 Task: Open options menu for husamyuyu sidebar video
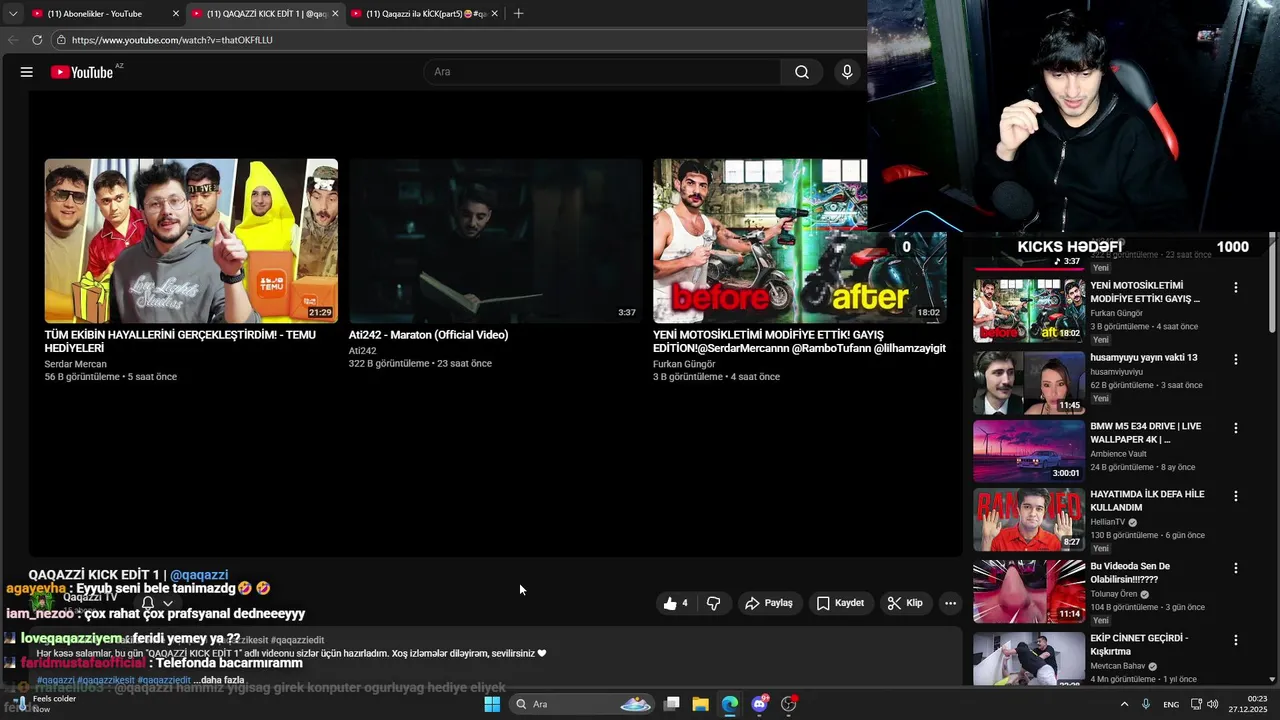click(1235, 359)
